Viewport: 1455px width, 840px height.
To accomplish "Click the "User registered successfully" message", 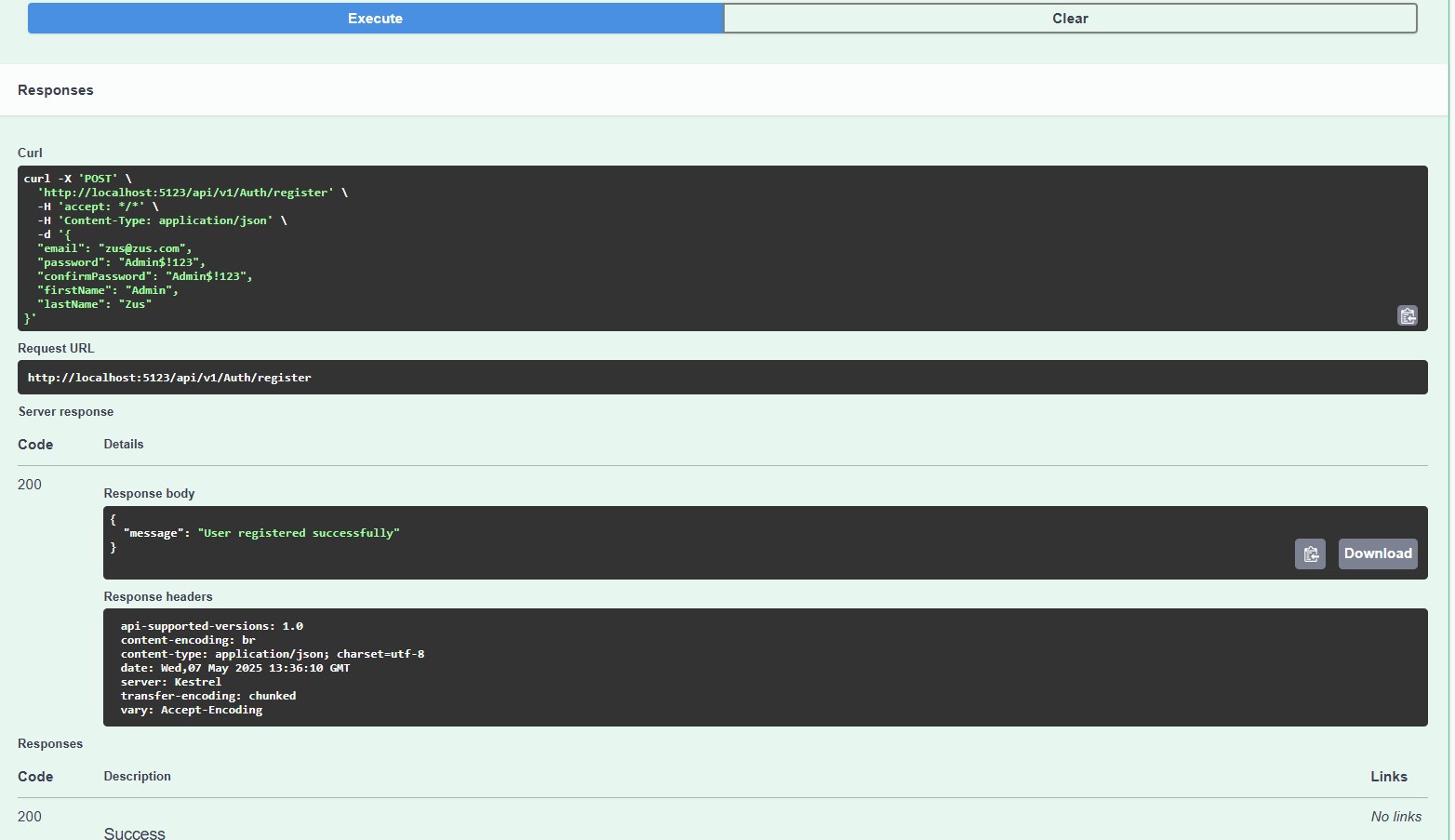I will click(x=299, y=533).
